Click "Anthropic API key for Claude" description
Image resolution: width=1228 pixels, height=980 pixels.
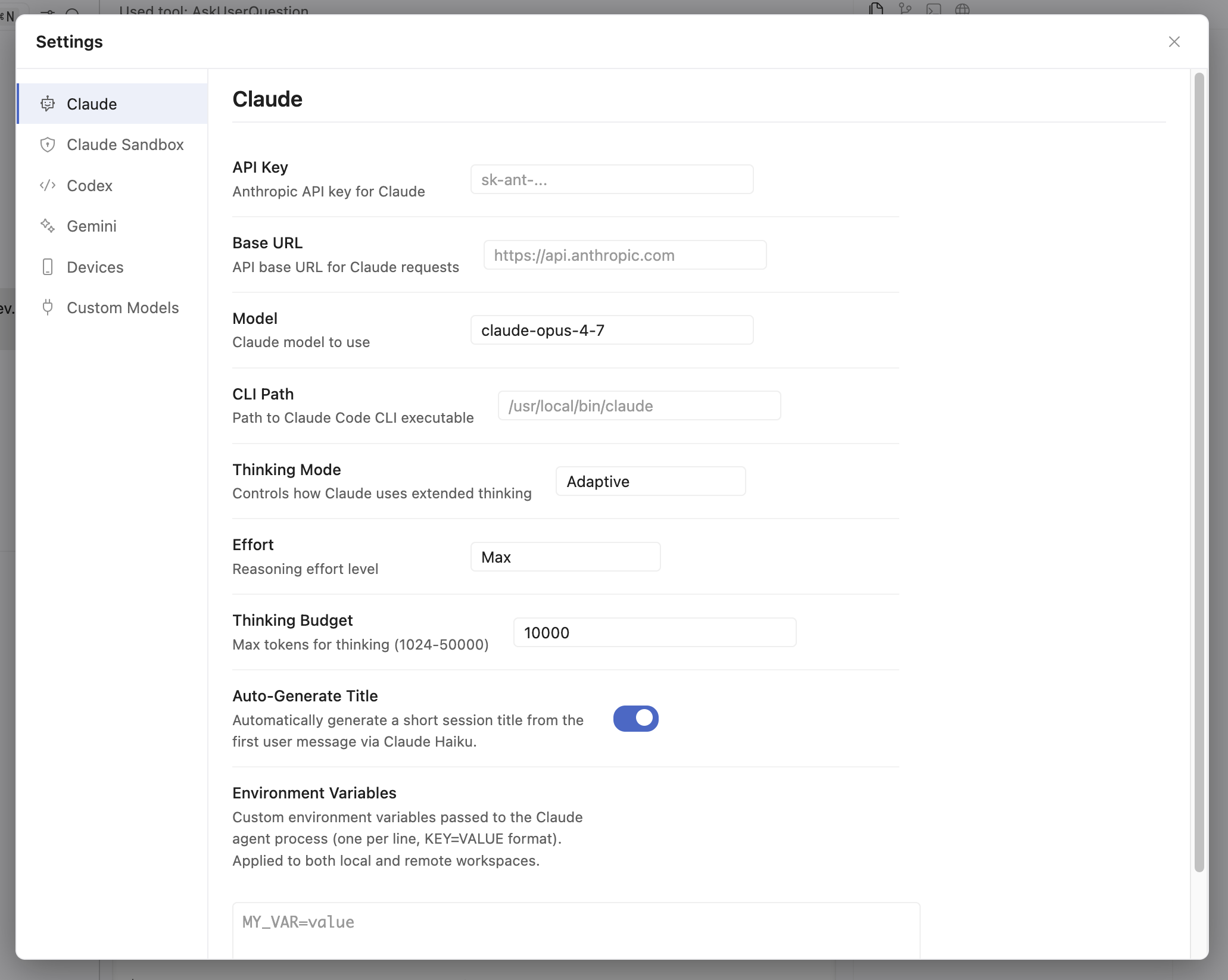point(329,192)
